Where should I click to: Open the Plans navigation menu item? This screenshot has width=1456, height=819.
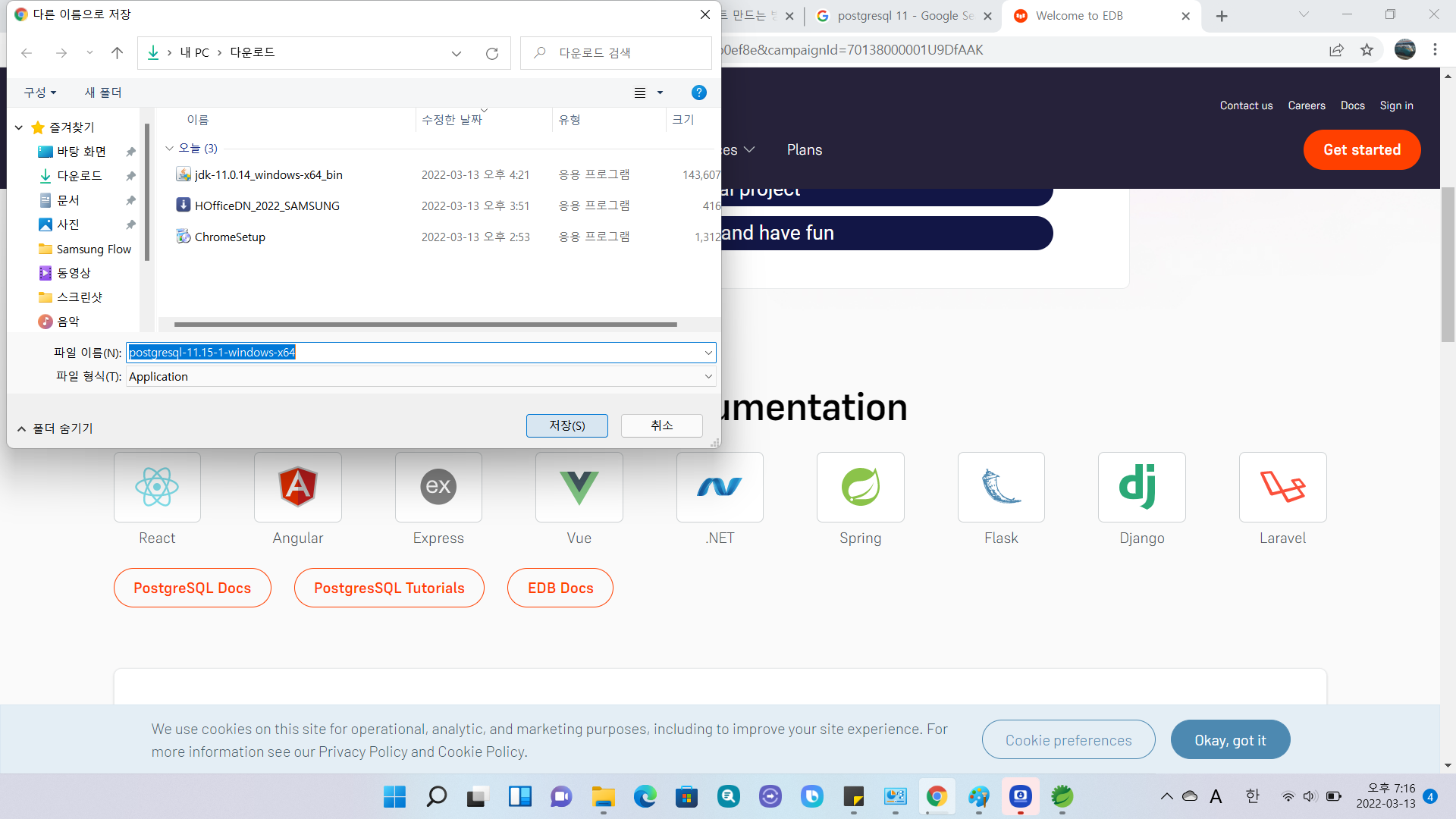pyautogui.click(x=804, y=150)
